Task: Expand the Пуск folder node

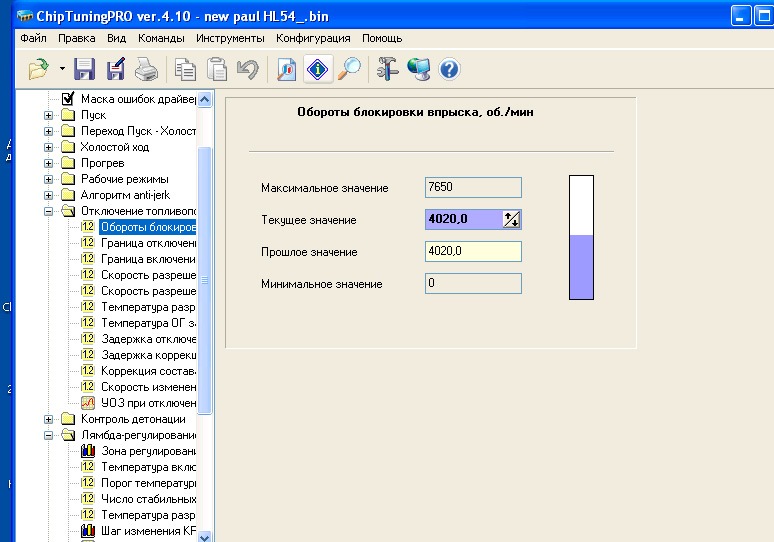Action: (48, 116)
